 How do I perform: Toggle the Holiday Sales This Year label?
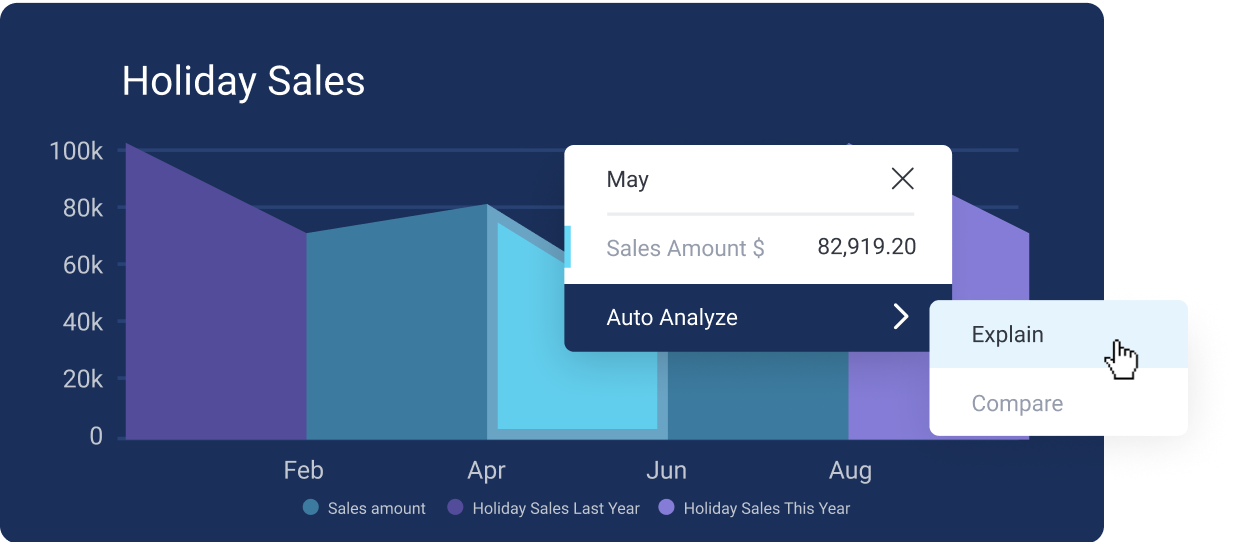pos(766,508)
